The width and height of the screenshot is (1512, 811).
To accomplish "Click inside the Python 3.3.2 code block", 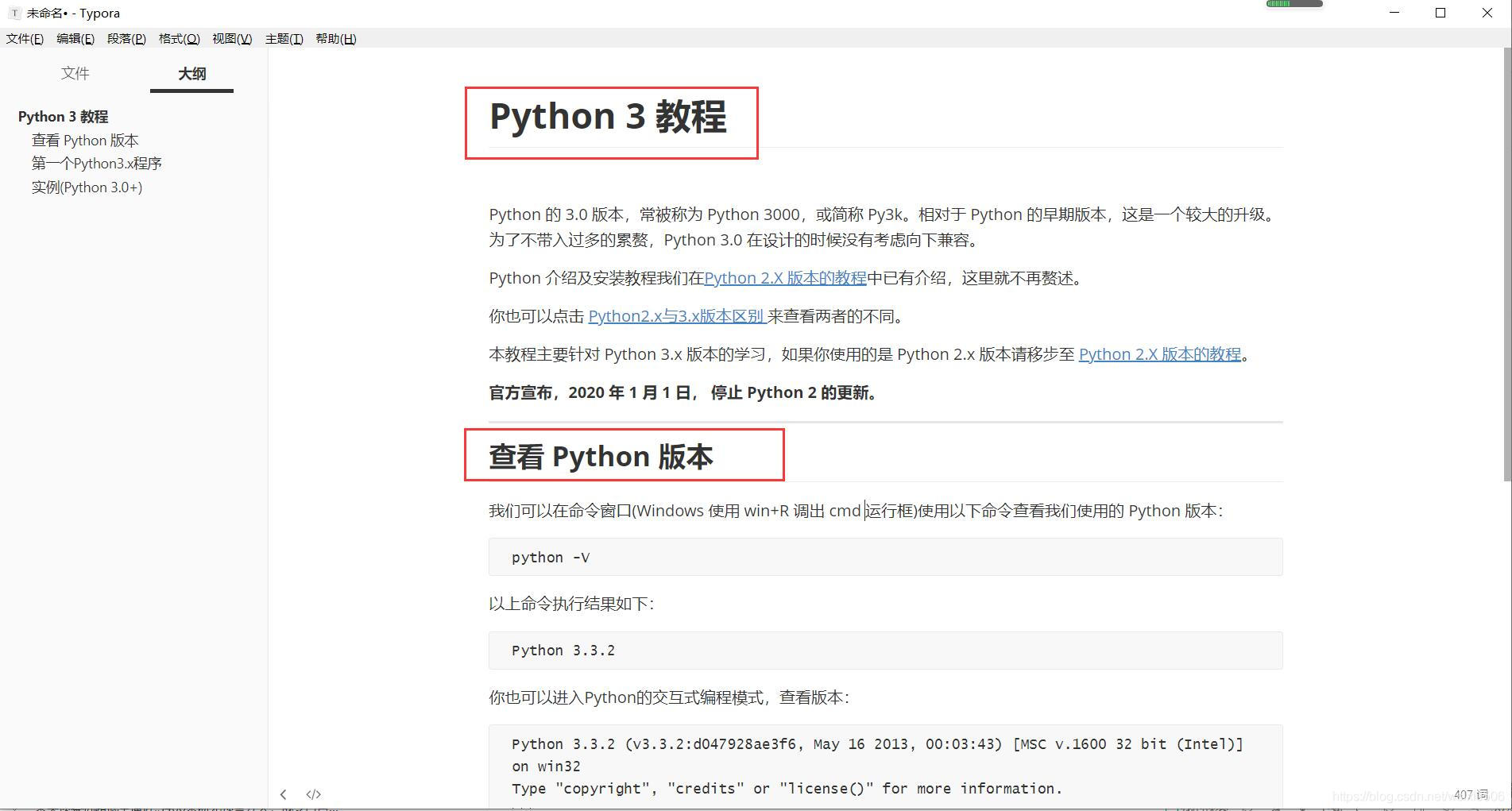I will pyautogui.click(x=885, y=651).
